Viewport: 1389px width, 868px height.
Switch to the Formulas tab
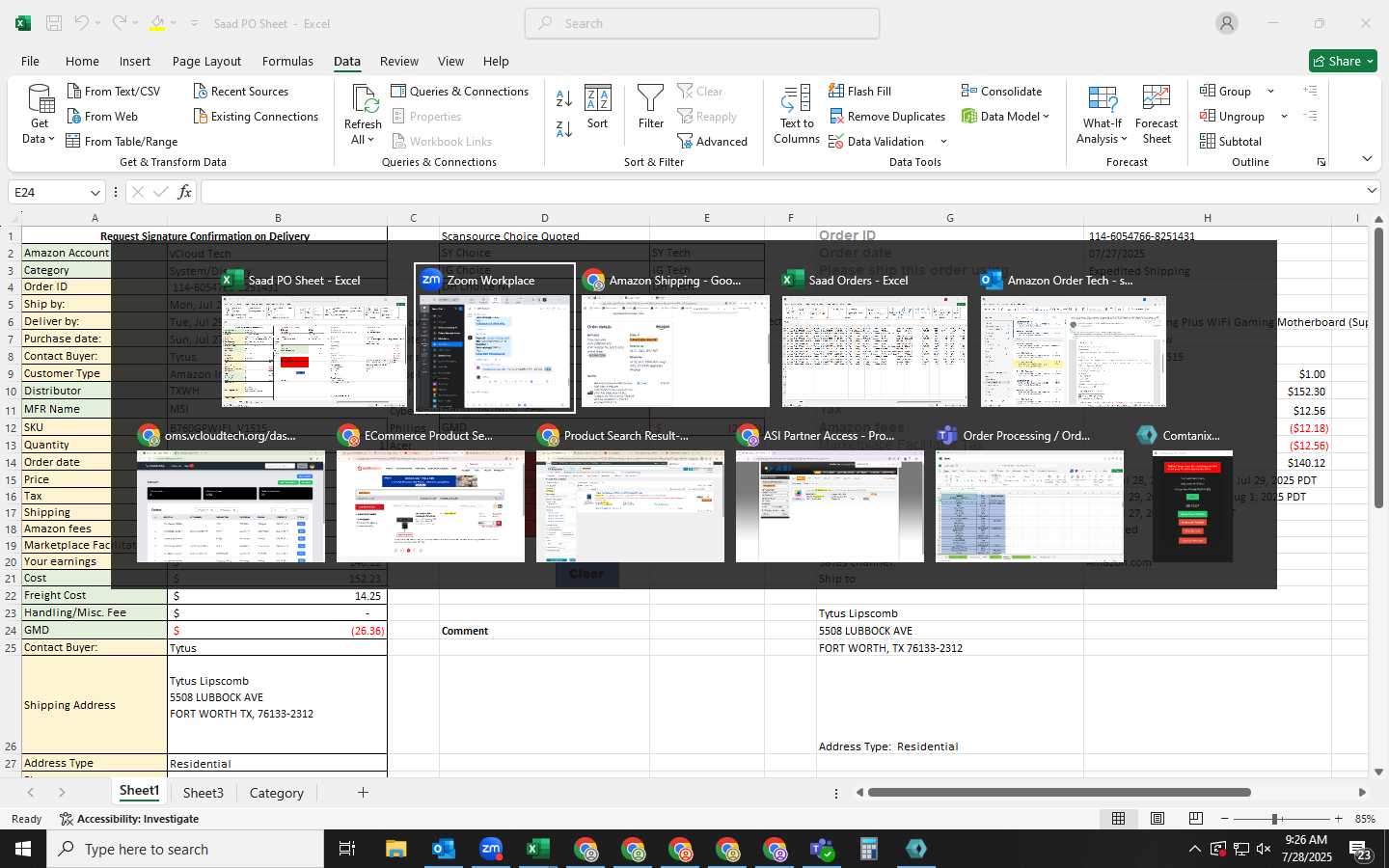(287, 61)
